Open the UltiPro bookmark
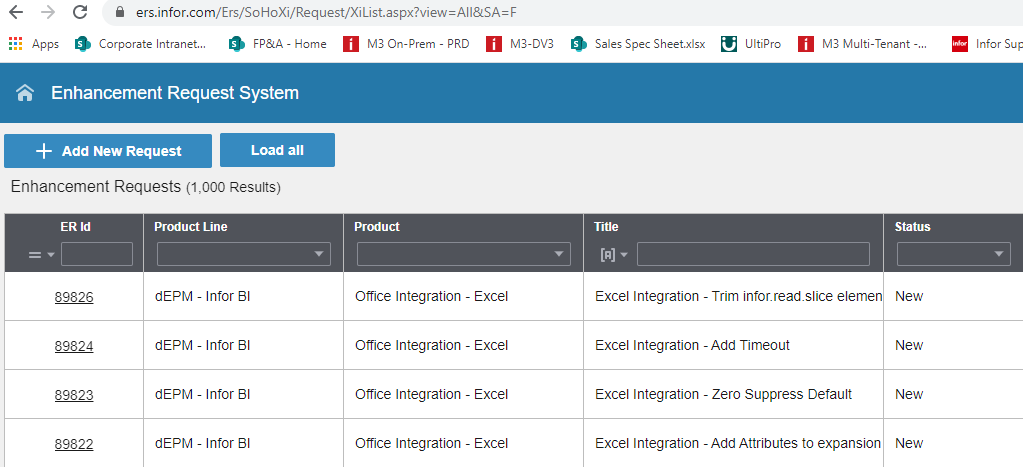 (x=751, y=44)
